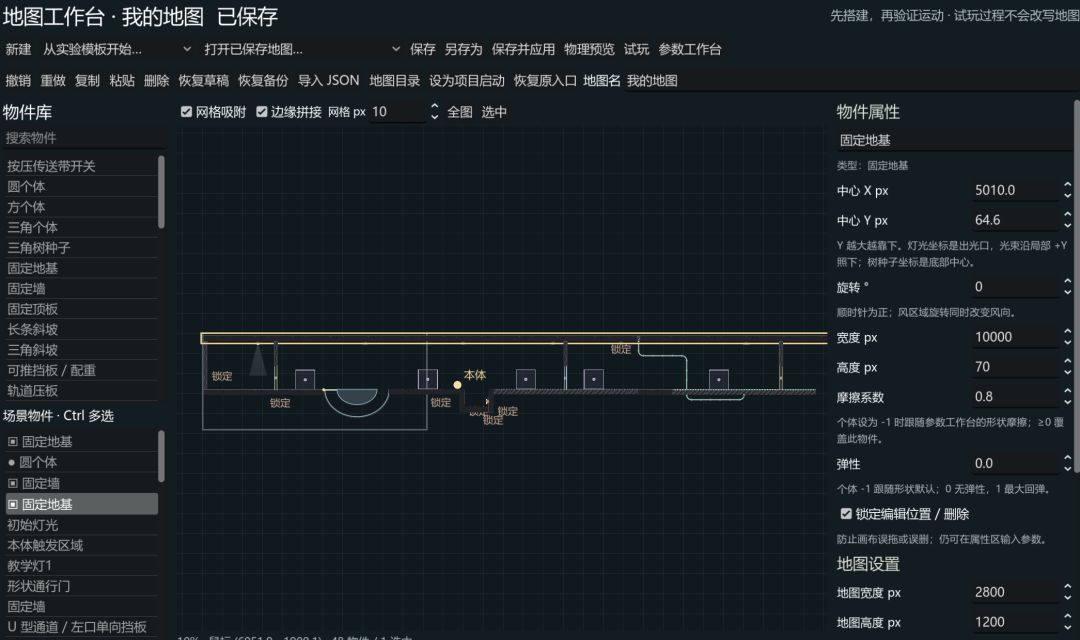Click 复制 to copy the object

tap(87, 81)
